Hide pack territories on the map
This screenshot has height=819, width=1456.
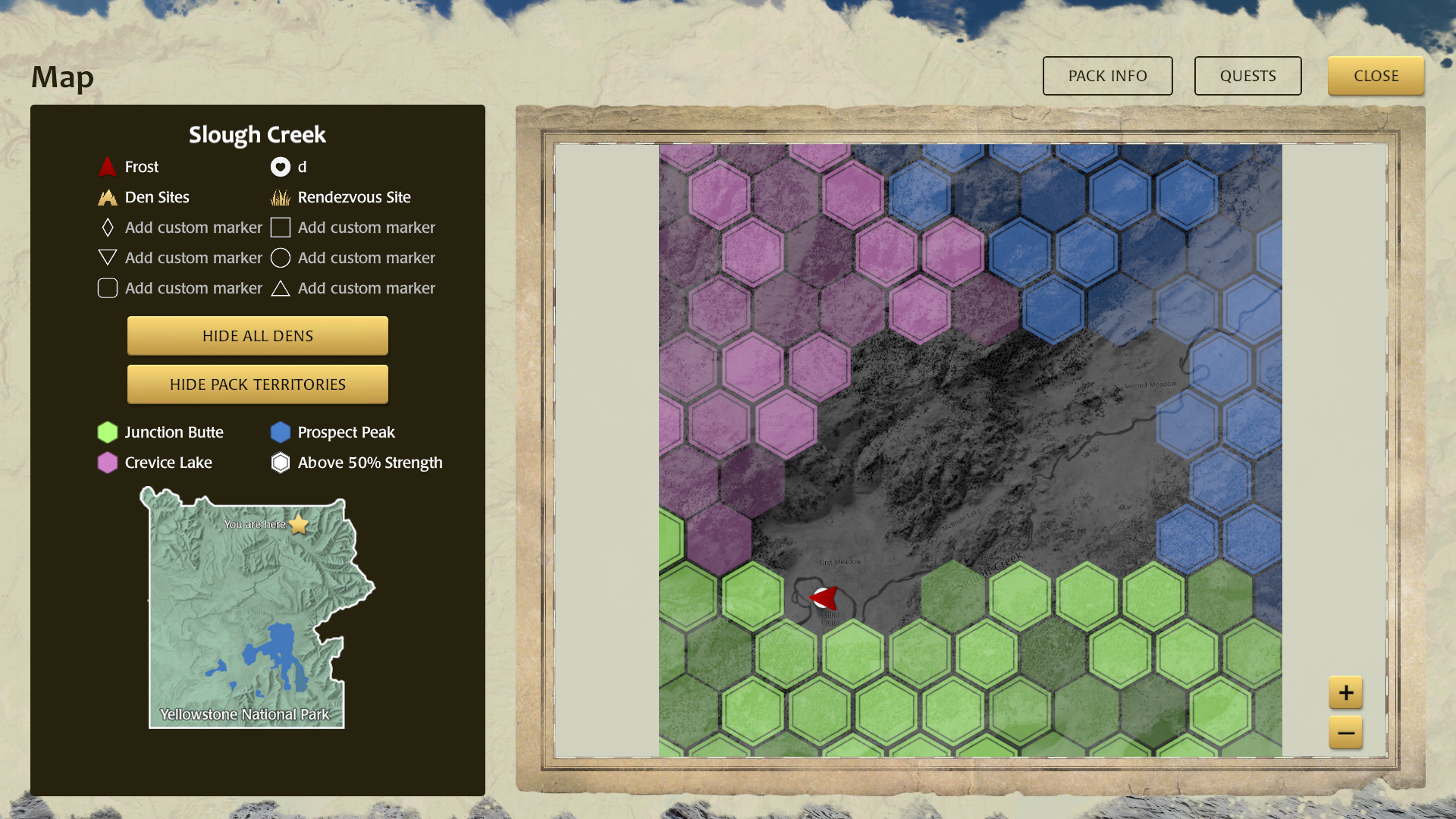[x=258, y=384]
